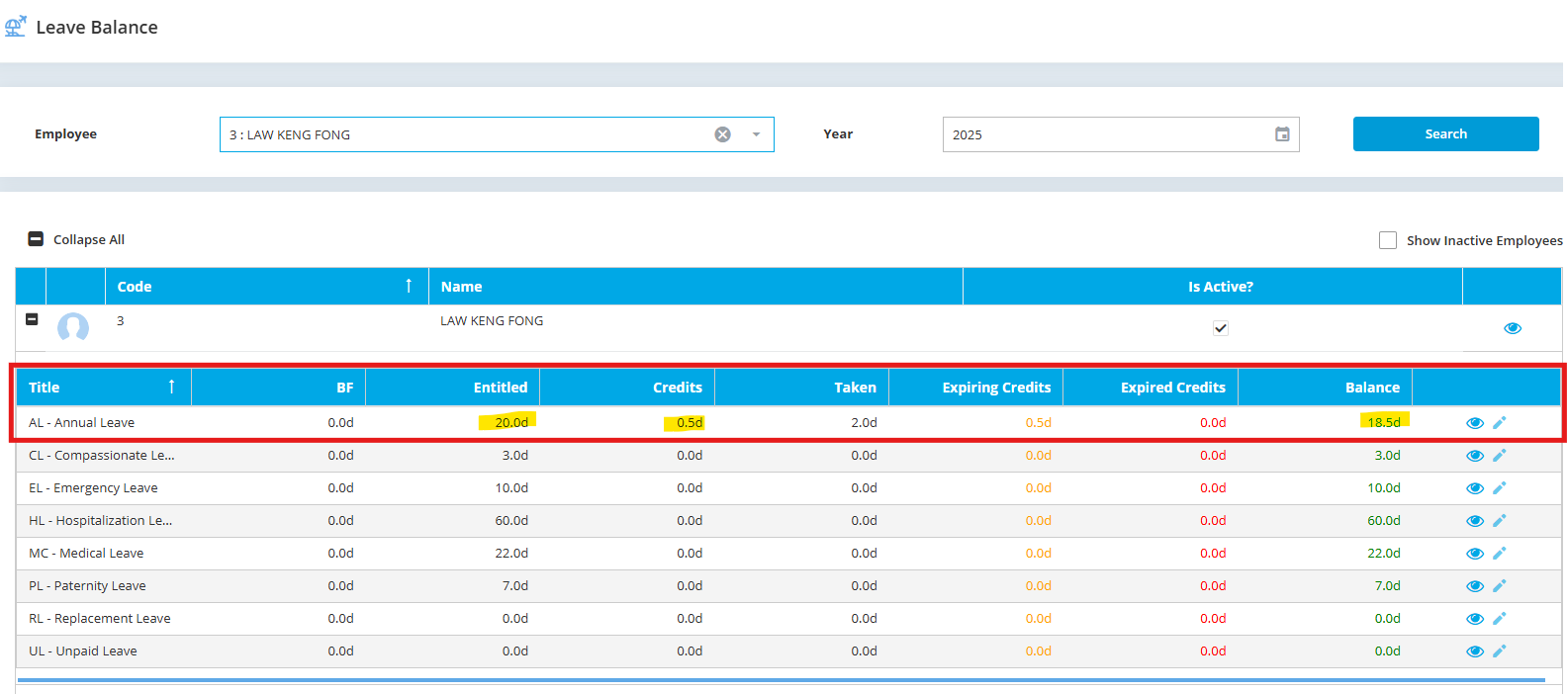View AL - Annual Leave details eye icon
Image resolution: width=1568 pixels, height=694 pixels.
pyautogui.click(x=1475, y=423)
